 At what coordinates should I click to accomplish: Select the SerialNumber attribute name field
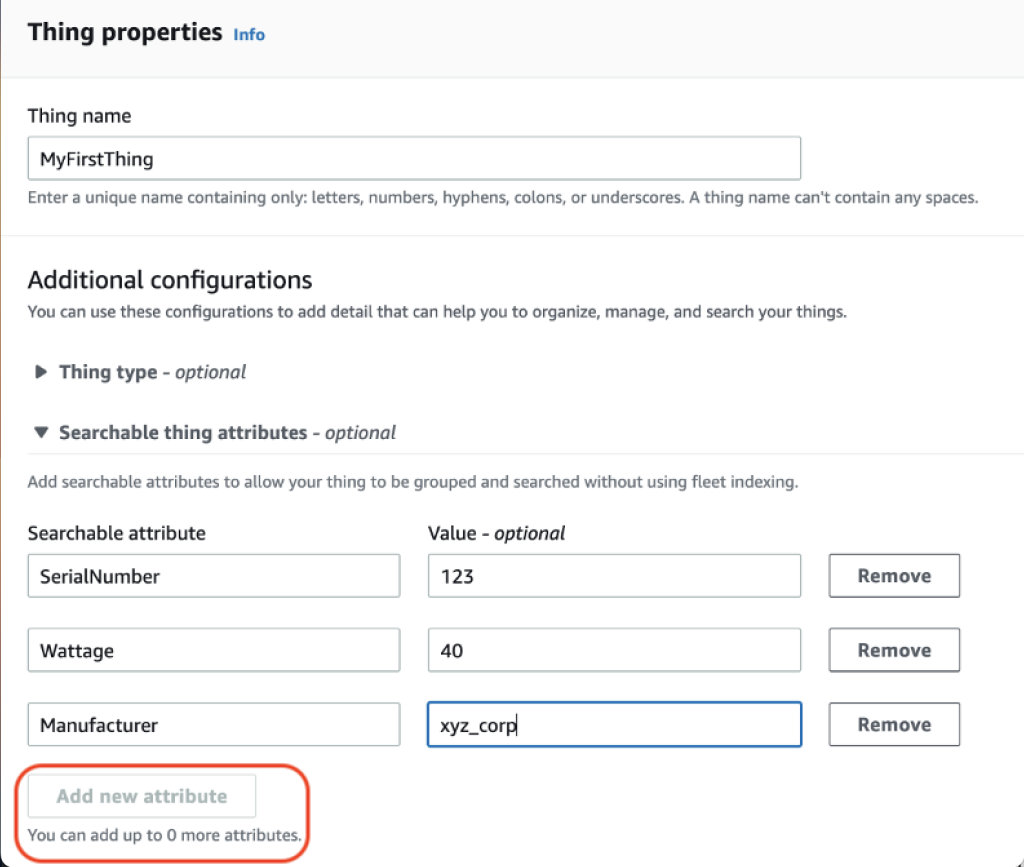[213, 575]
